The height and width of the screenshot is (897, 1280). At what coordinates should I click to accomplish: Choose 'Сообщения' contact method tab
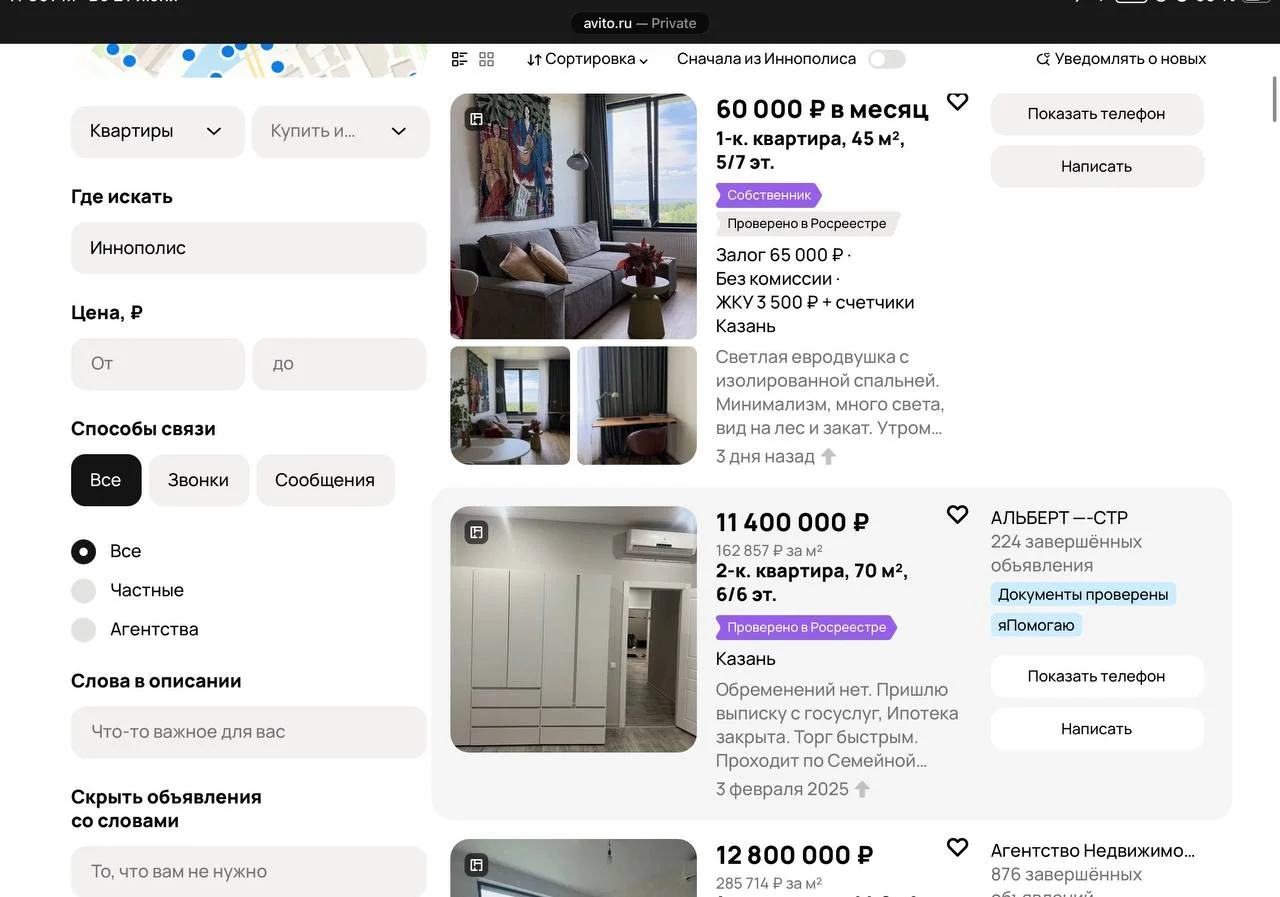point(325,480)
